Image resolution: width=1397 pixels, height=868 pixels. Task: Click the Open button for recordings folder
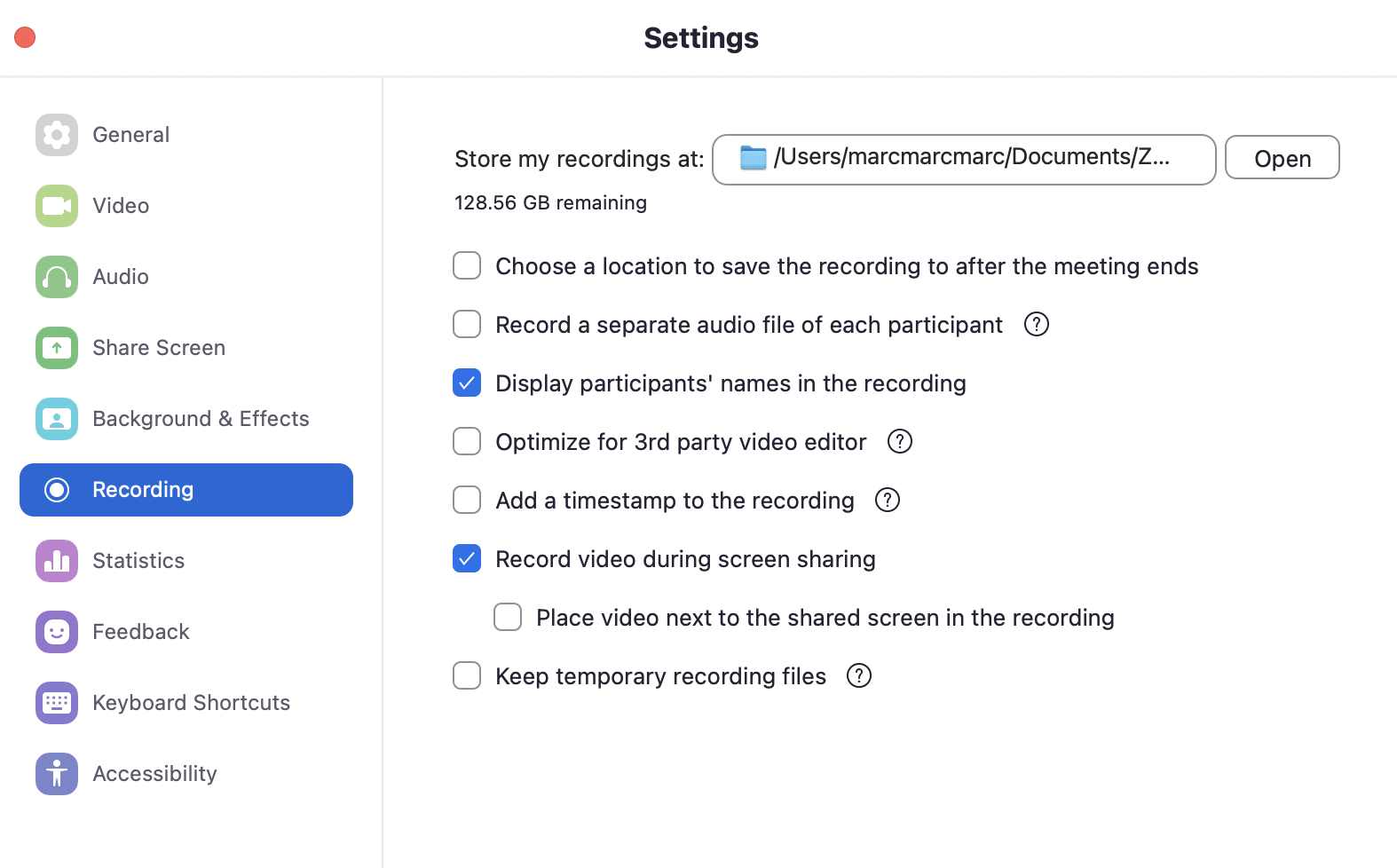[1282, 158]
